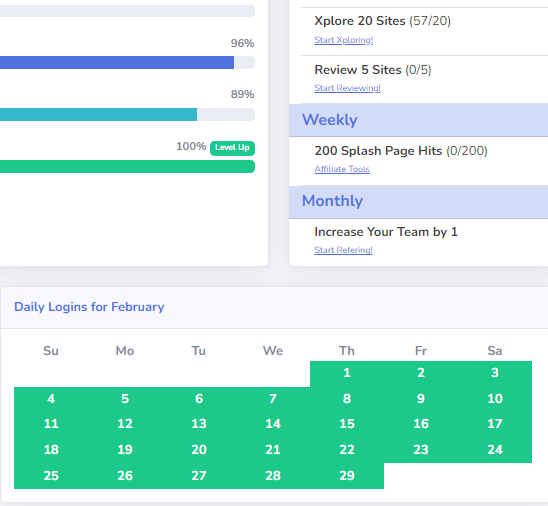Open the Start Refering! link
The image size is (548, 506).
coord(343,250)
